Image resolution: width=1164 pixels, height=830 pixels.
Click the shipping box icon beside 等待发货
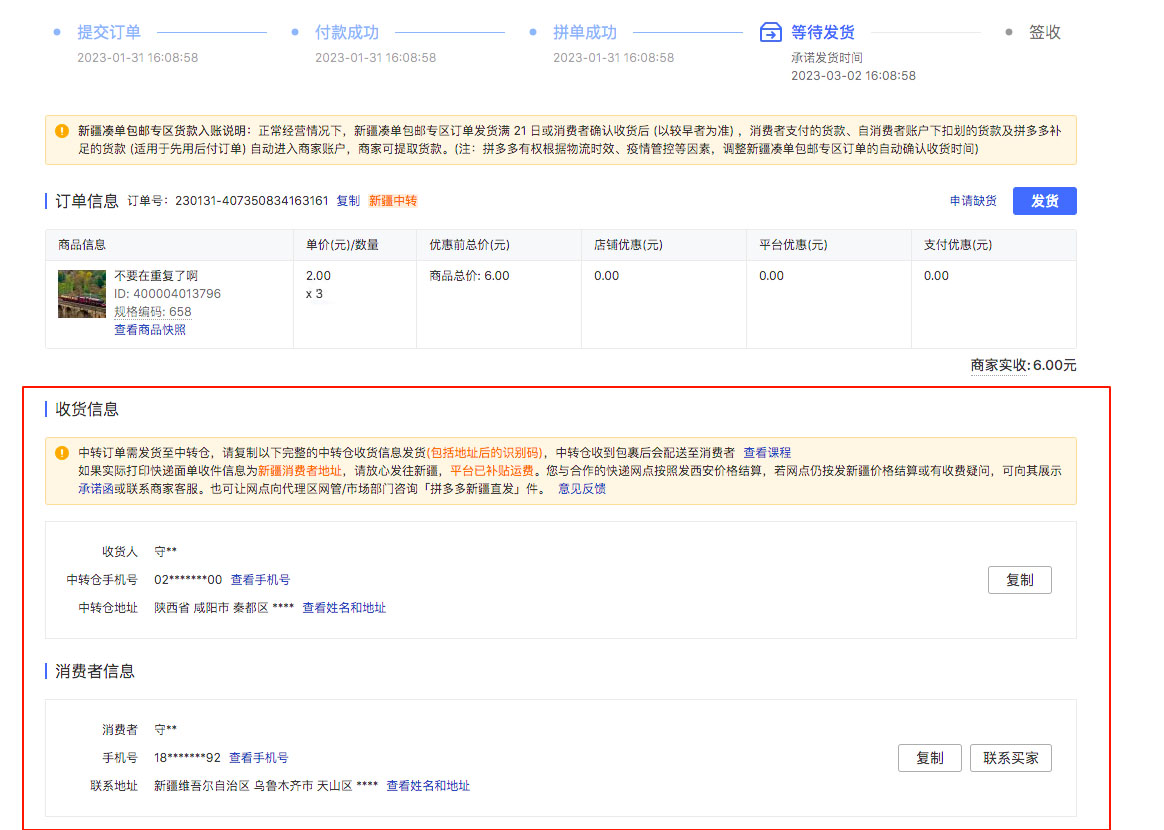pos(770,33)
